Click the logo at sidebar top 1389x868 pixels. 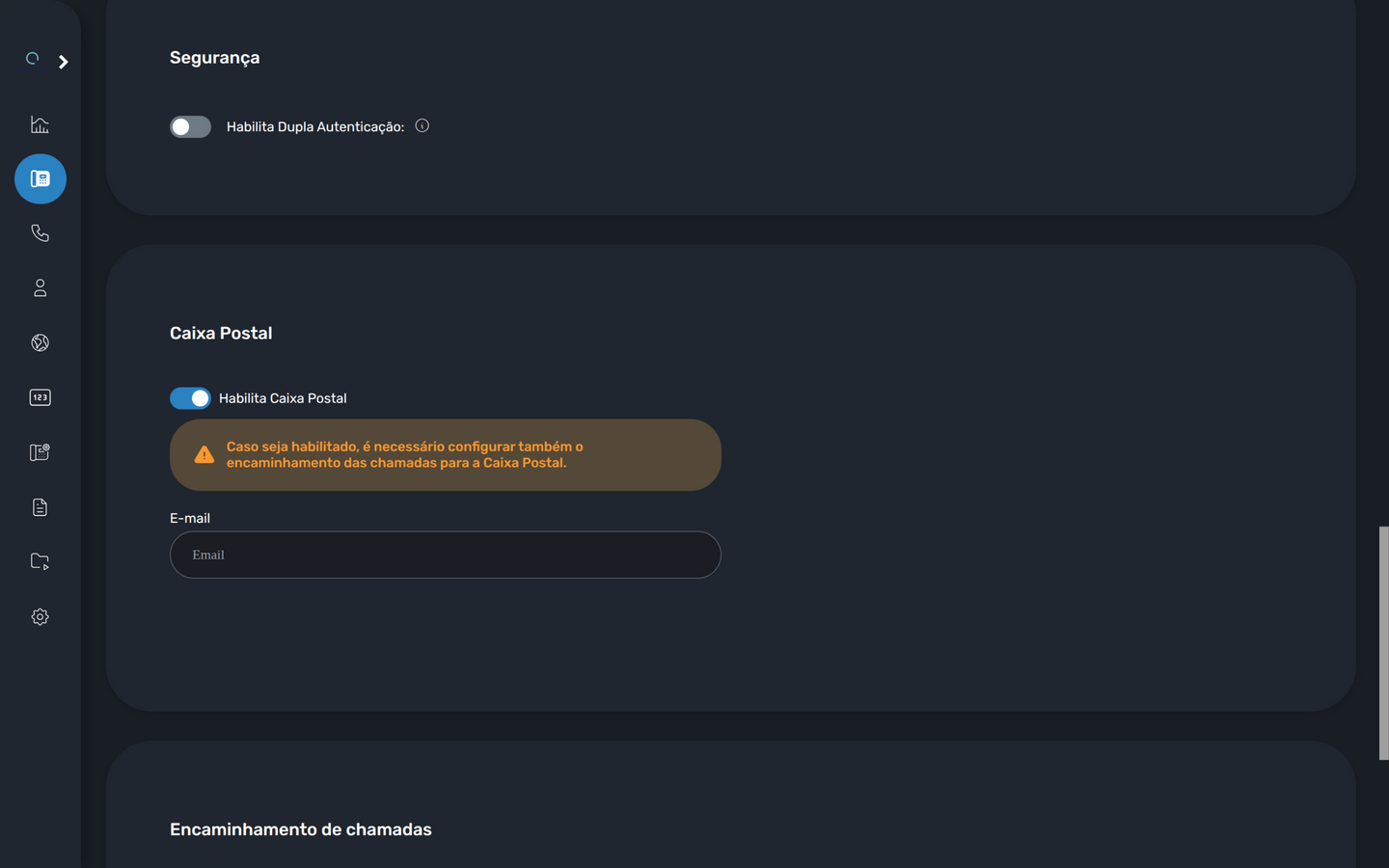(x=32, y=59)
